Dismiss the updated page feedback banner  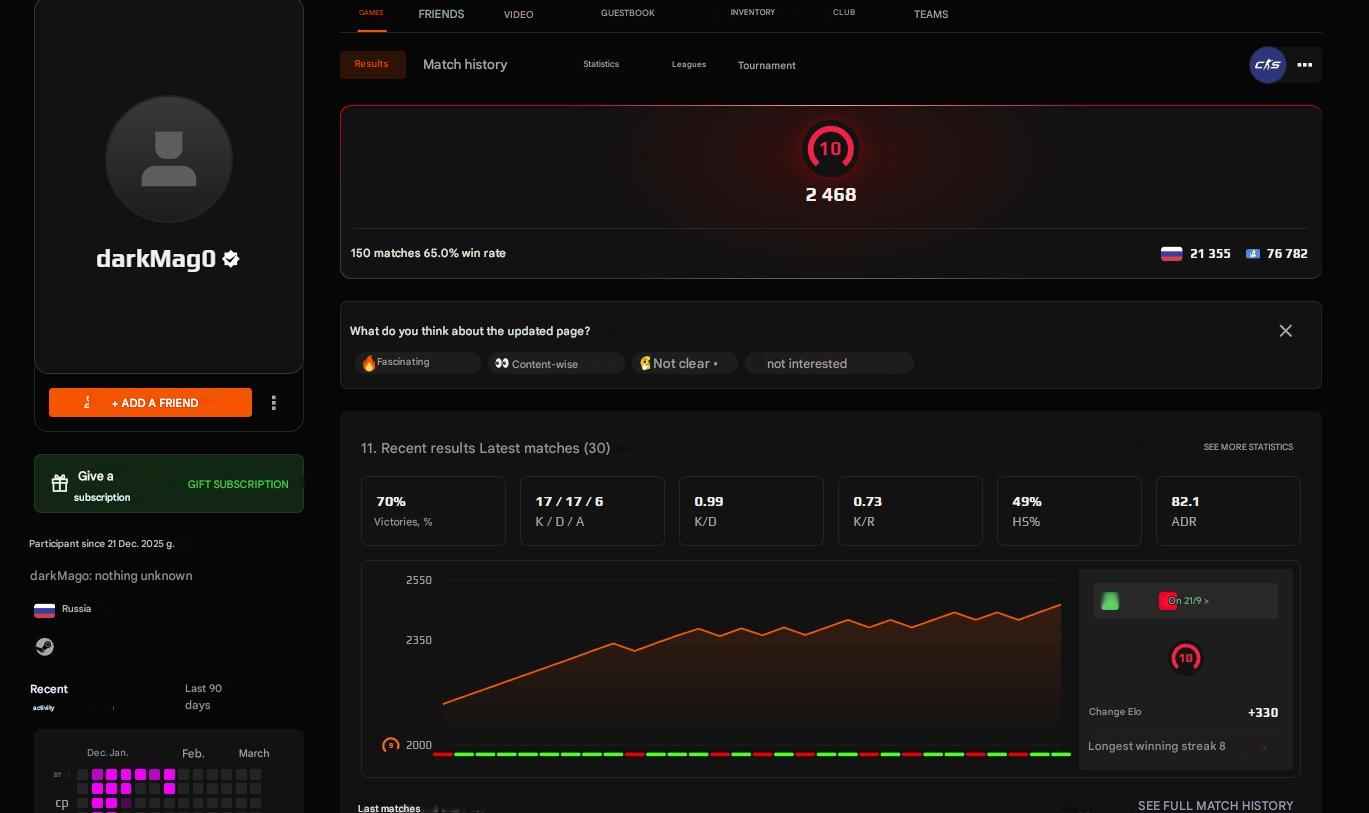pyautogui.click(x=1285, y=330)
